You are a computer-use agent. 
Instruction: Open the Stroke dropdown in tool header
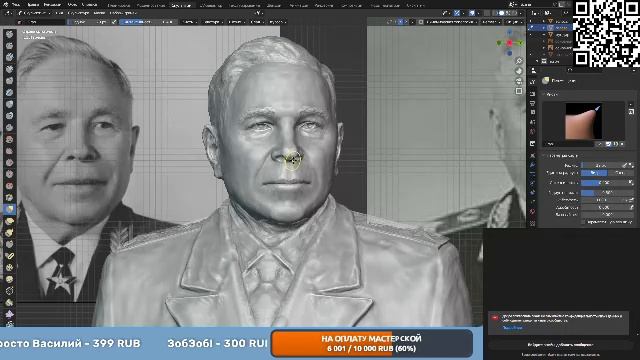tap(236, 22)
